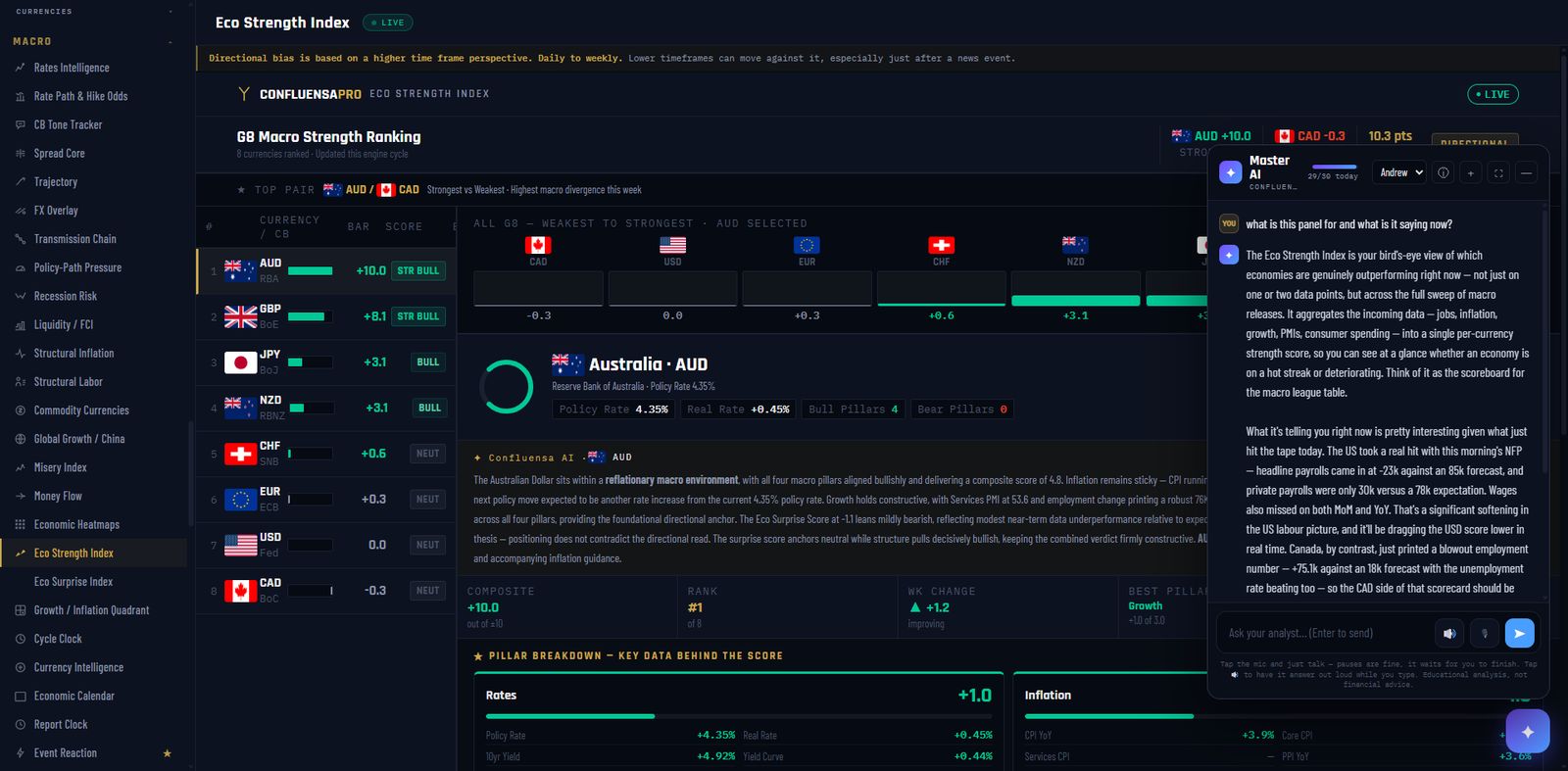Click the Global Growth / China globe icon
Image resolution: width=1568 pixels, height=771 pixels.
coord(21,439)
